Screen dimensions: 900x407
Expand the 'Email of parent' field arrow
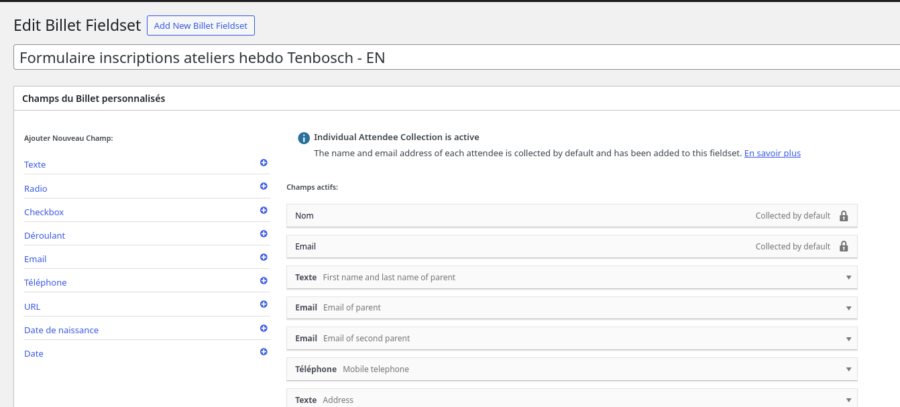pyautogui.click(x=848, y=308)
